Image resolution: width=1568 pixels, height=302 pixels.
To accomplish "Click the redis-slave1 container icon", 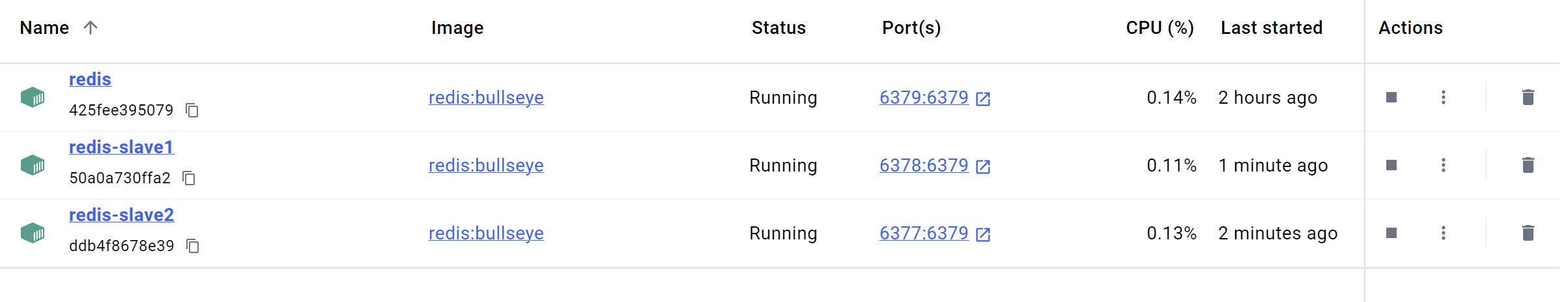I will pos(33,165).
